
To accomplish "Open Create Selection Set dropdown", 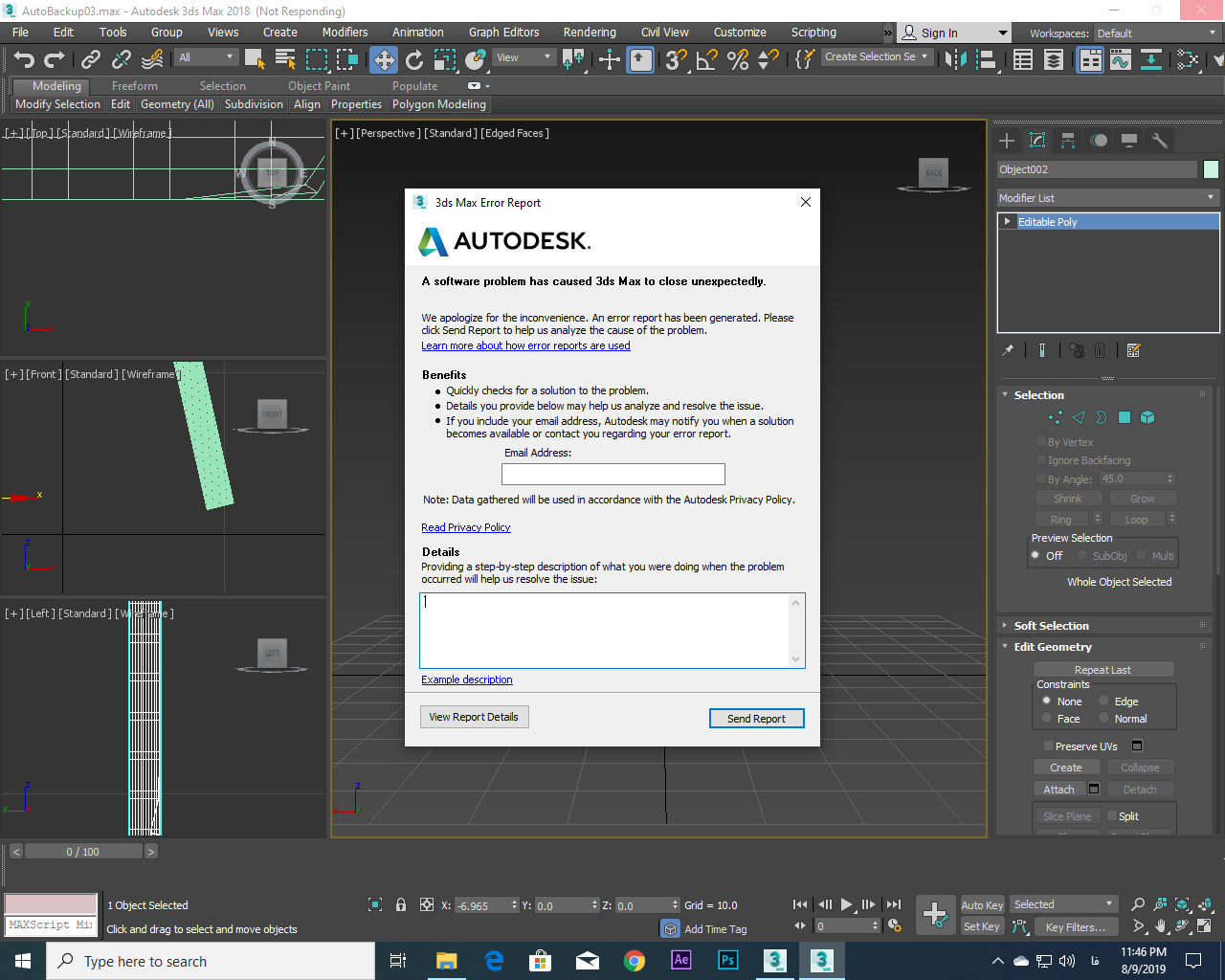I will point(877,57).
